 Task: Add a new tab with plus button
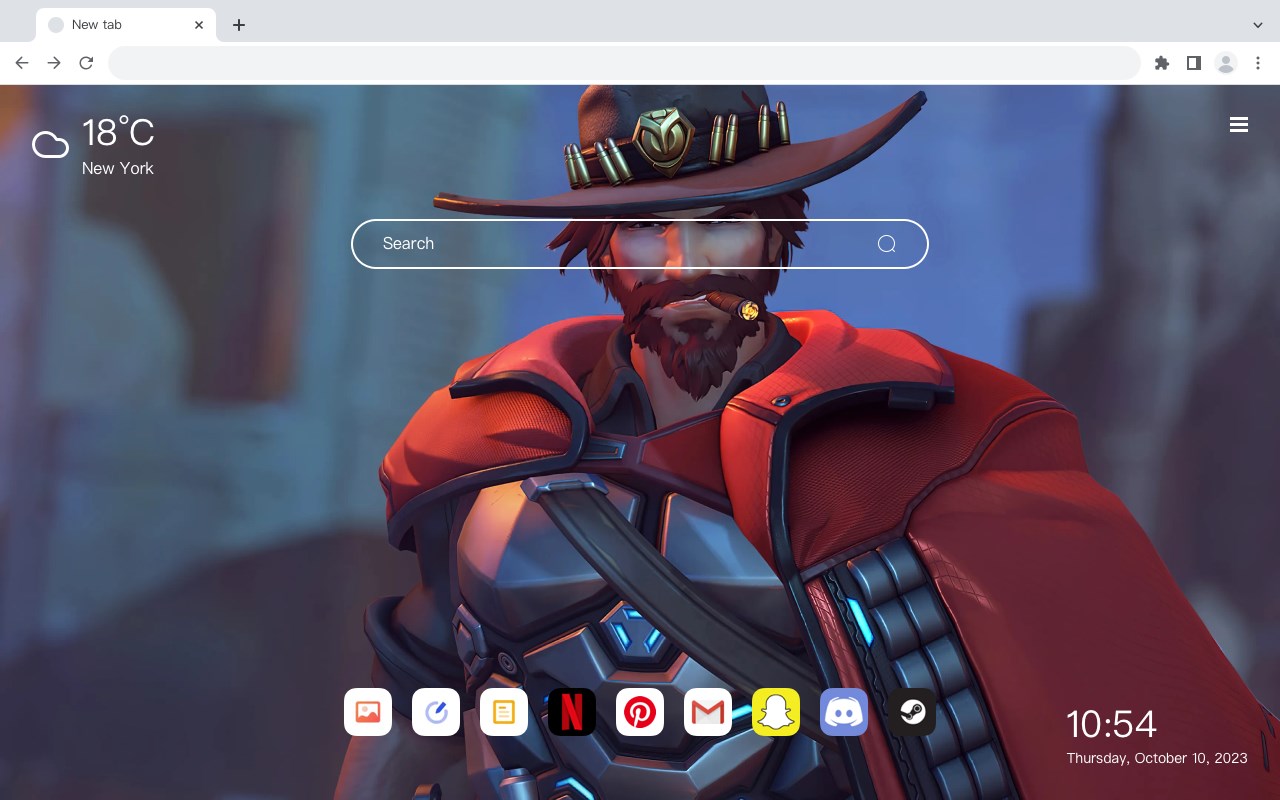238,25
